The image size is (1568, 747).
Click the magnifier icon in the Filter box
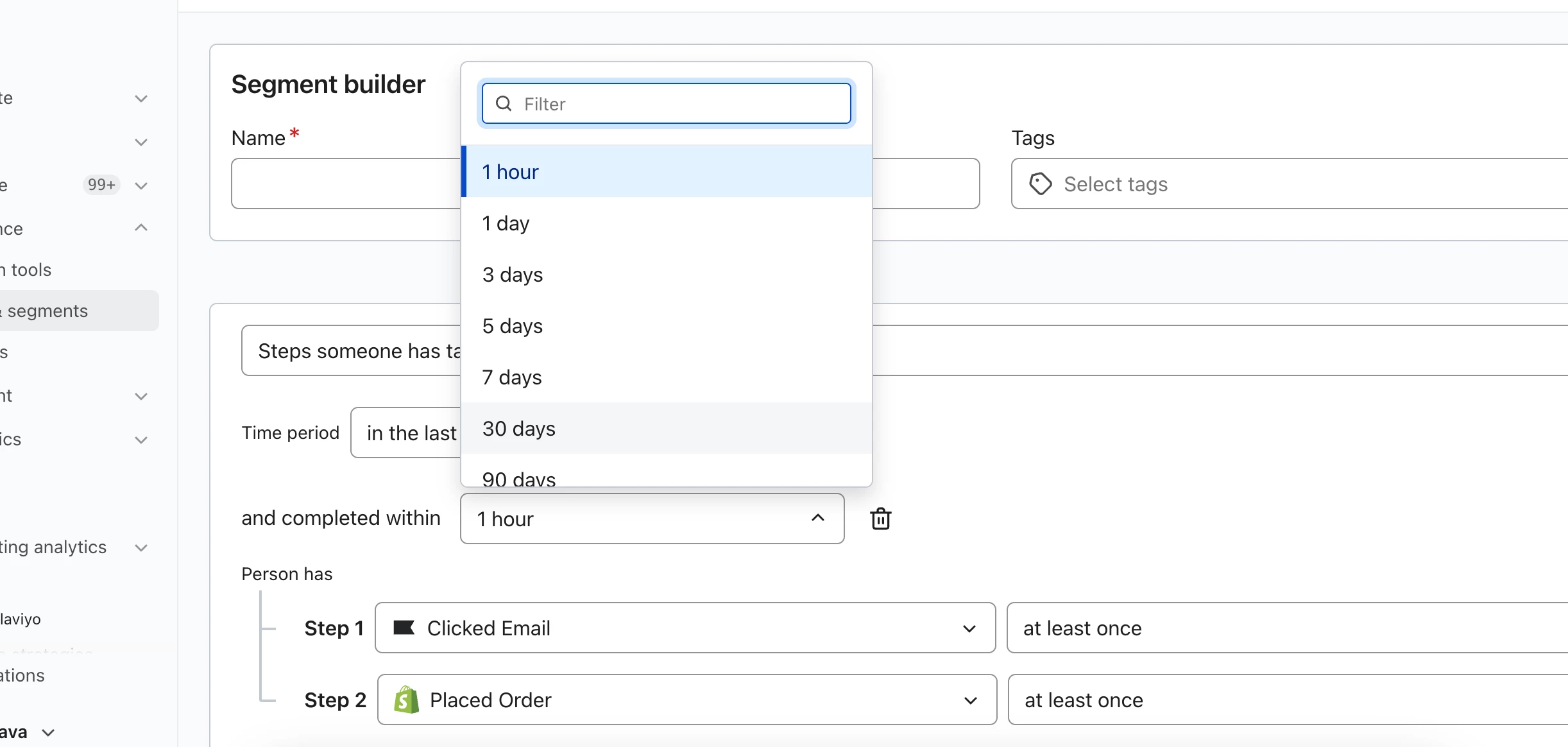[504, 103]
